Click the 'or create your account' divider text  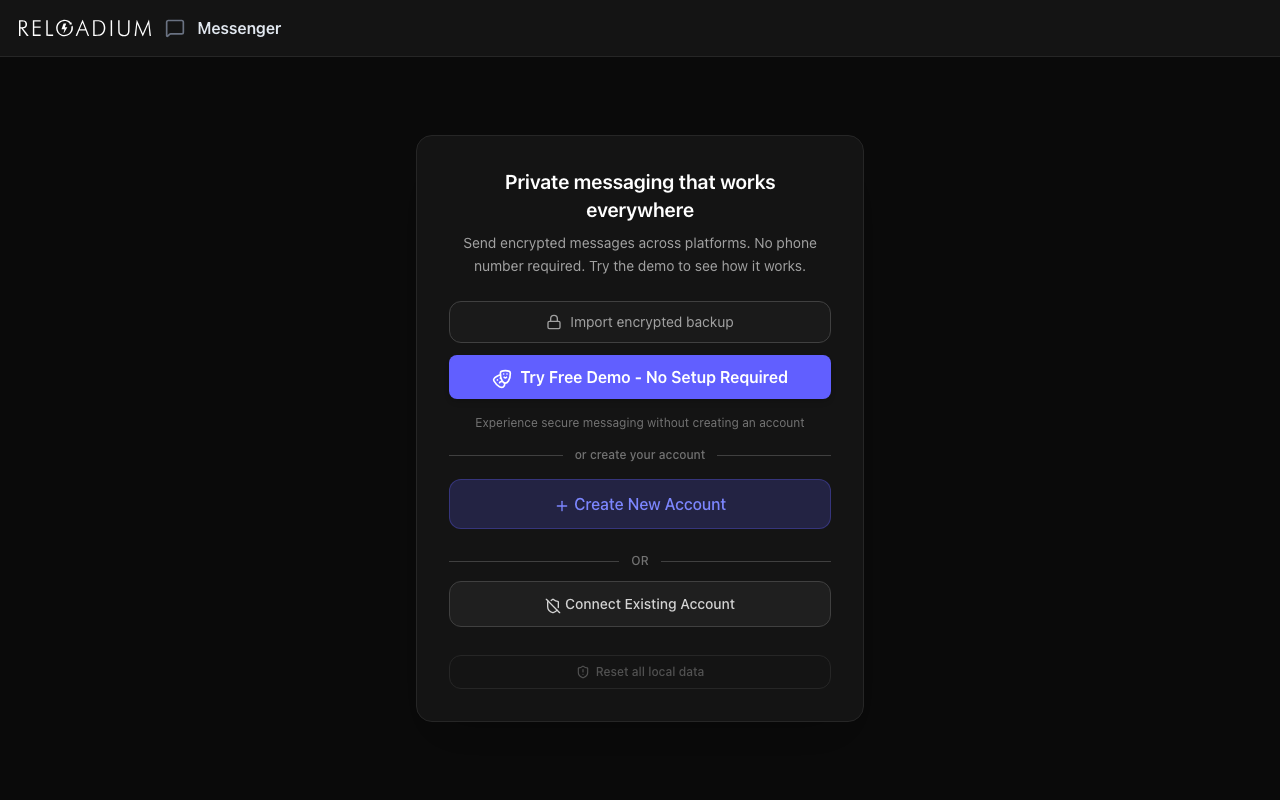coord(640,454)
